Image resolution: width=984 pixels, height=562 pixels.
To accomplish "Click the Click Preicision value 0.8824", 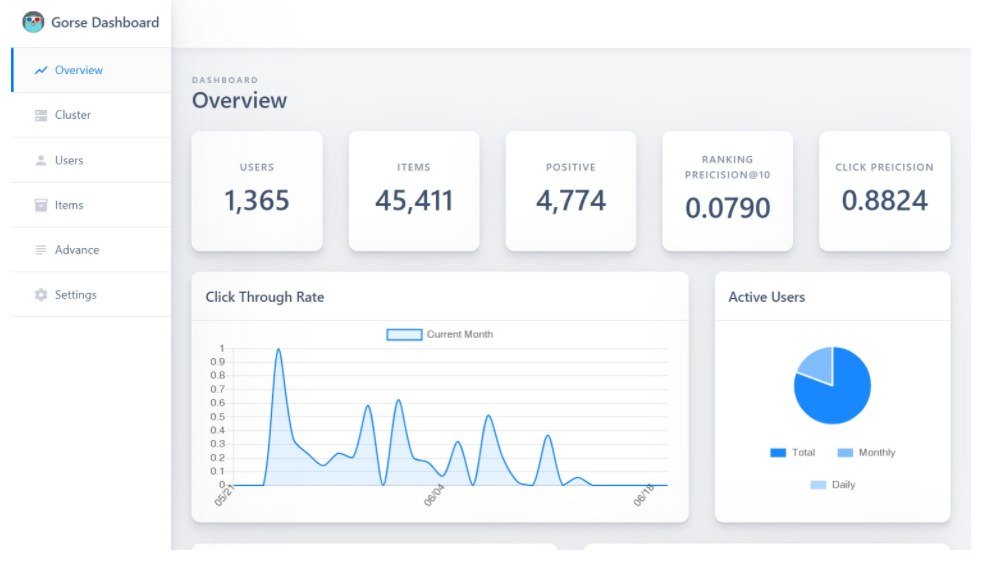I will pyautogui.click(x=884, y=201).
